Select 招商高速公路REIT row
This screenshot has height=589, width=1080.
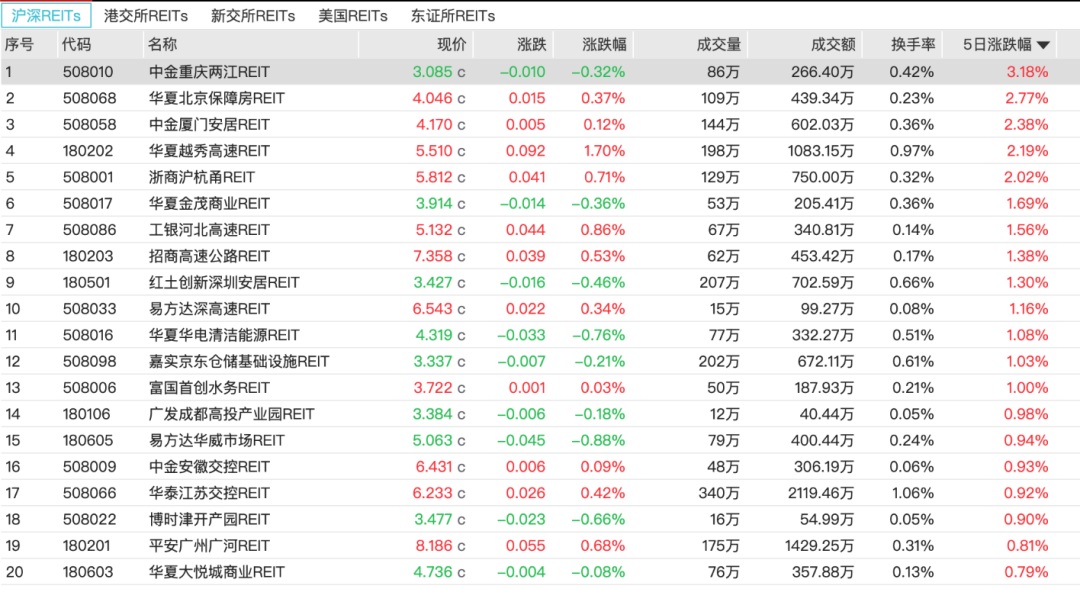[209, 256]
